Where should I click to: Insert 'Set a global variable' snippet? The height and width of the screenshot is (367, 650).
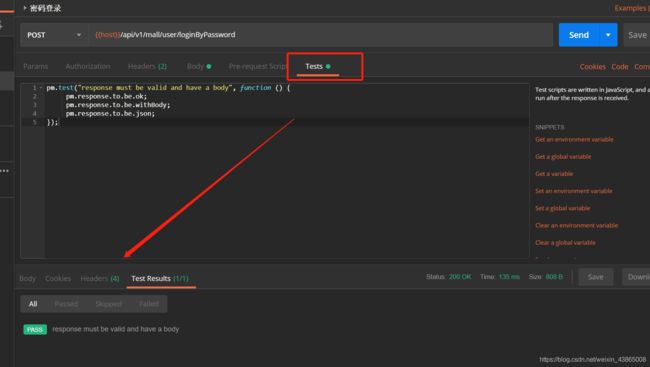coord(563,208)
